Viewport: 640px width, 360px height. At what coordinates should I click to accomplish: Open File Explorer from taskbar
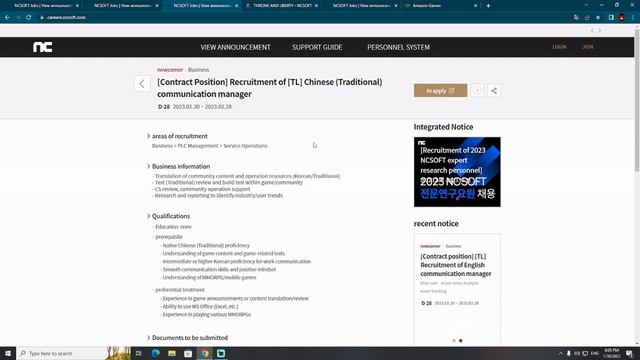coord(172,353)
